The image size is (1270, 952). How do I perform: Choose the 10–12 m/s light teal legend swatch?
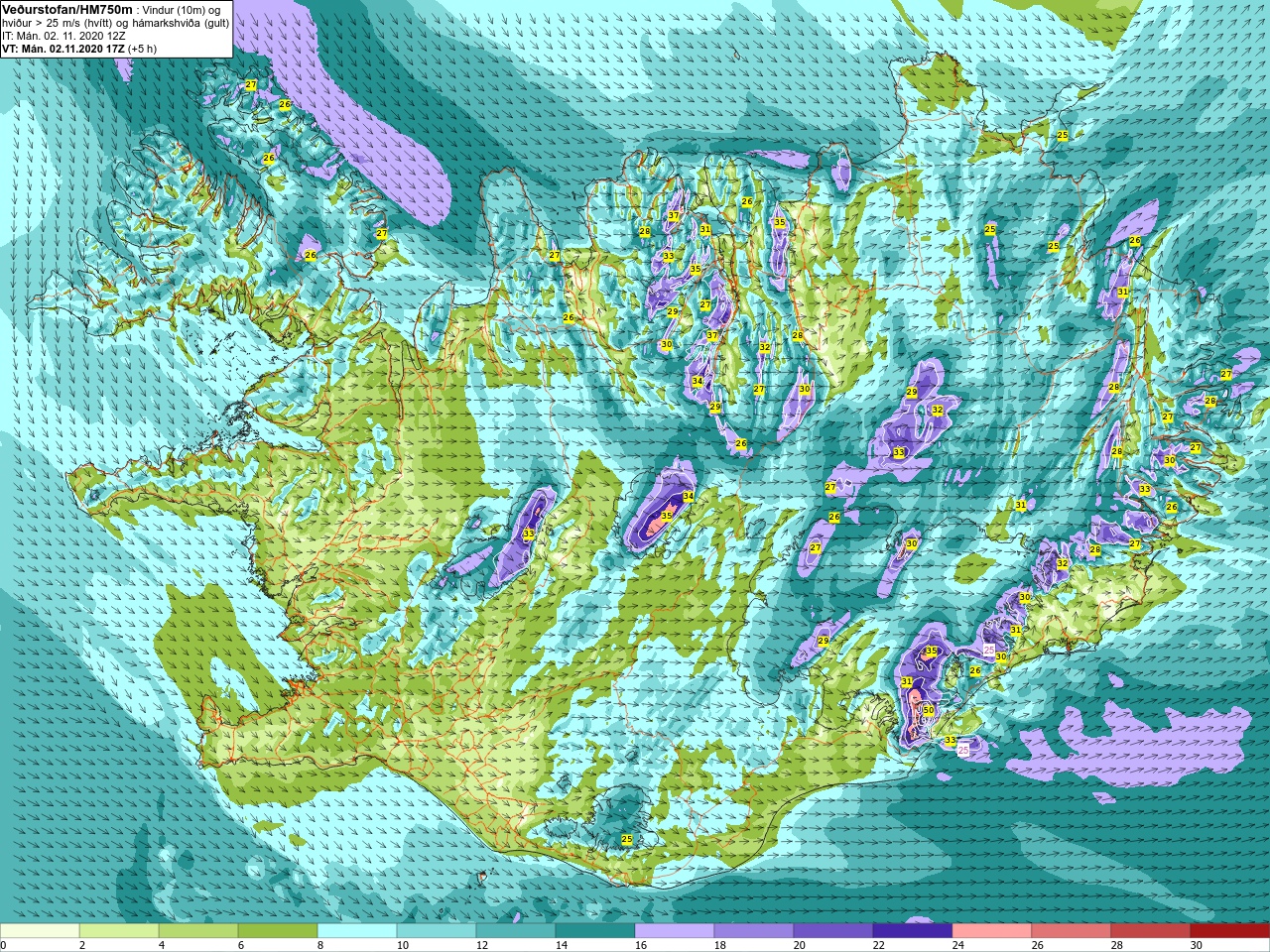(x=437, y=931)
